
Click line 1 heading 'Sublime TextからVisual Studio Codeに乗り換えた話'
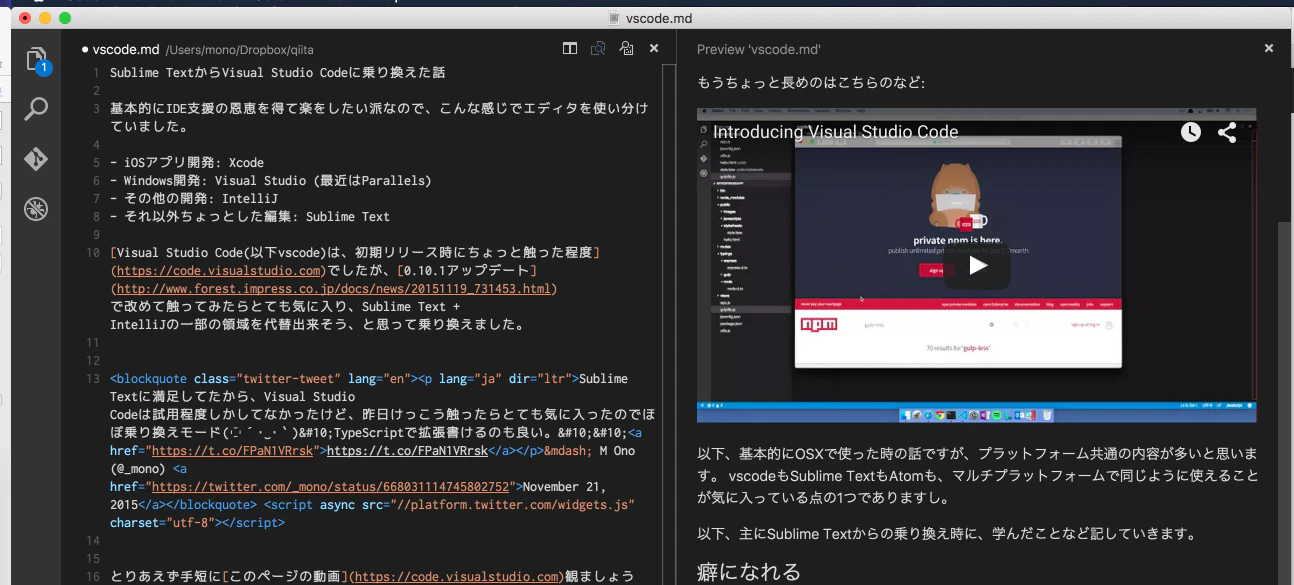pos(277,73)
